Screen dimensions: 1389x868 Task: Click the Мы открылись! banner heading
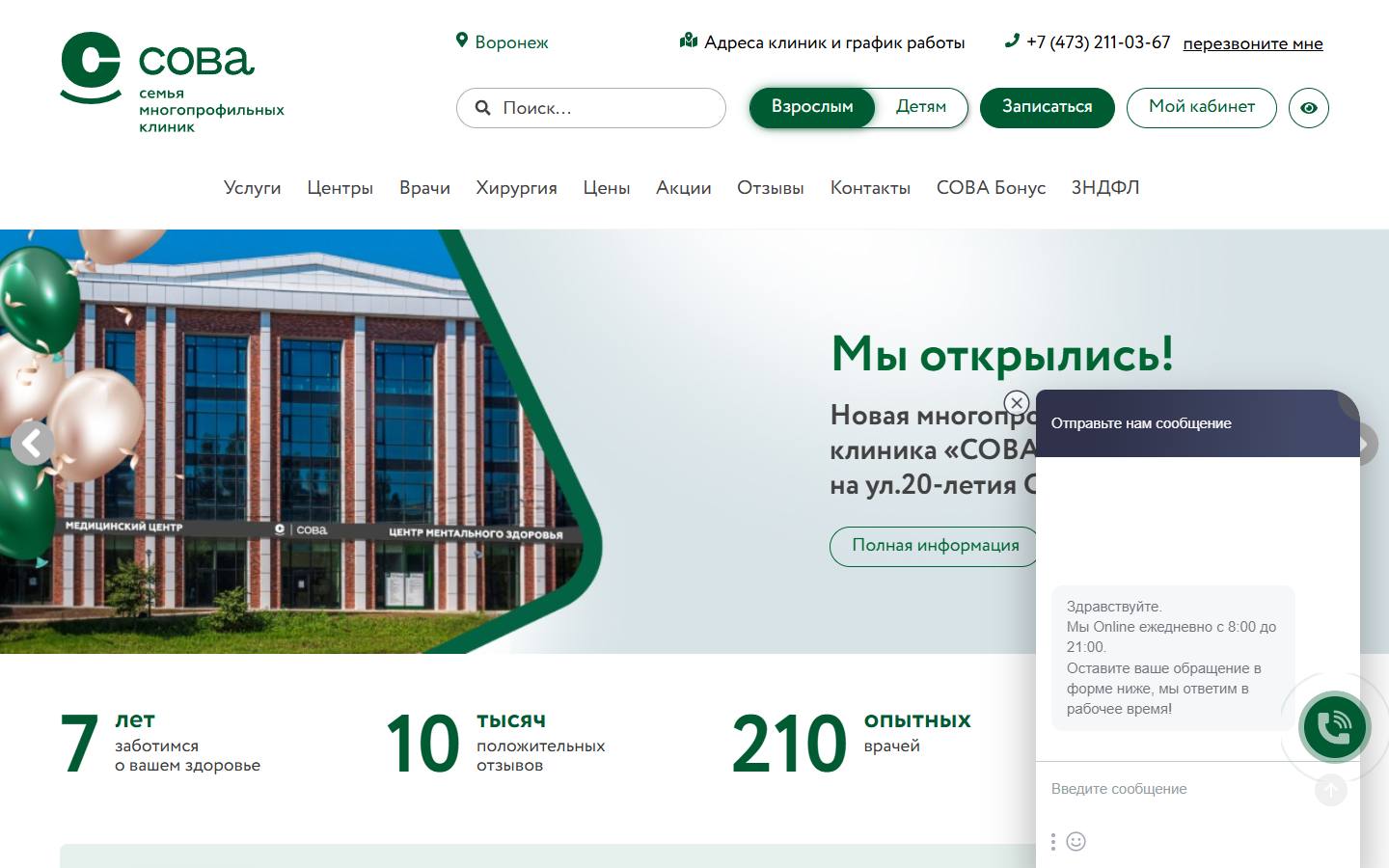point(1003,354)
